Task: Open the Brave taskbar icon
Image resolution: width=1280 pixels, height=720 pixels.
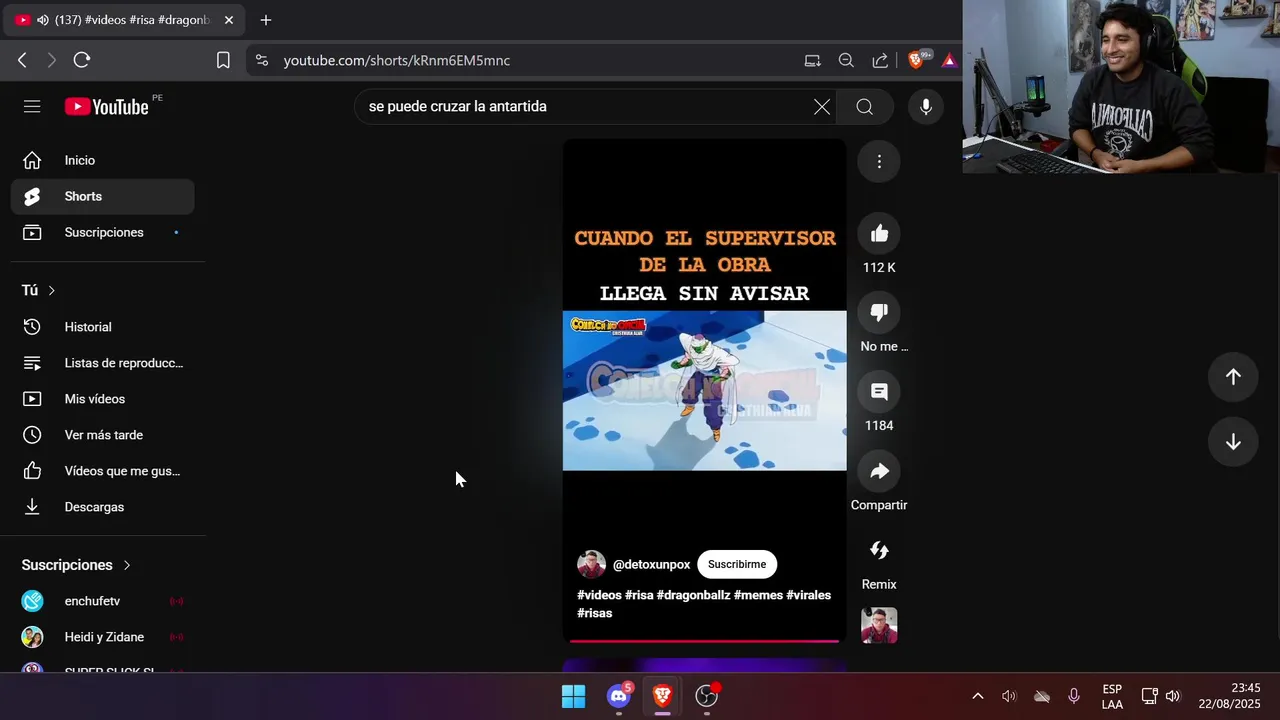Action: point(662,696)
